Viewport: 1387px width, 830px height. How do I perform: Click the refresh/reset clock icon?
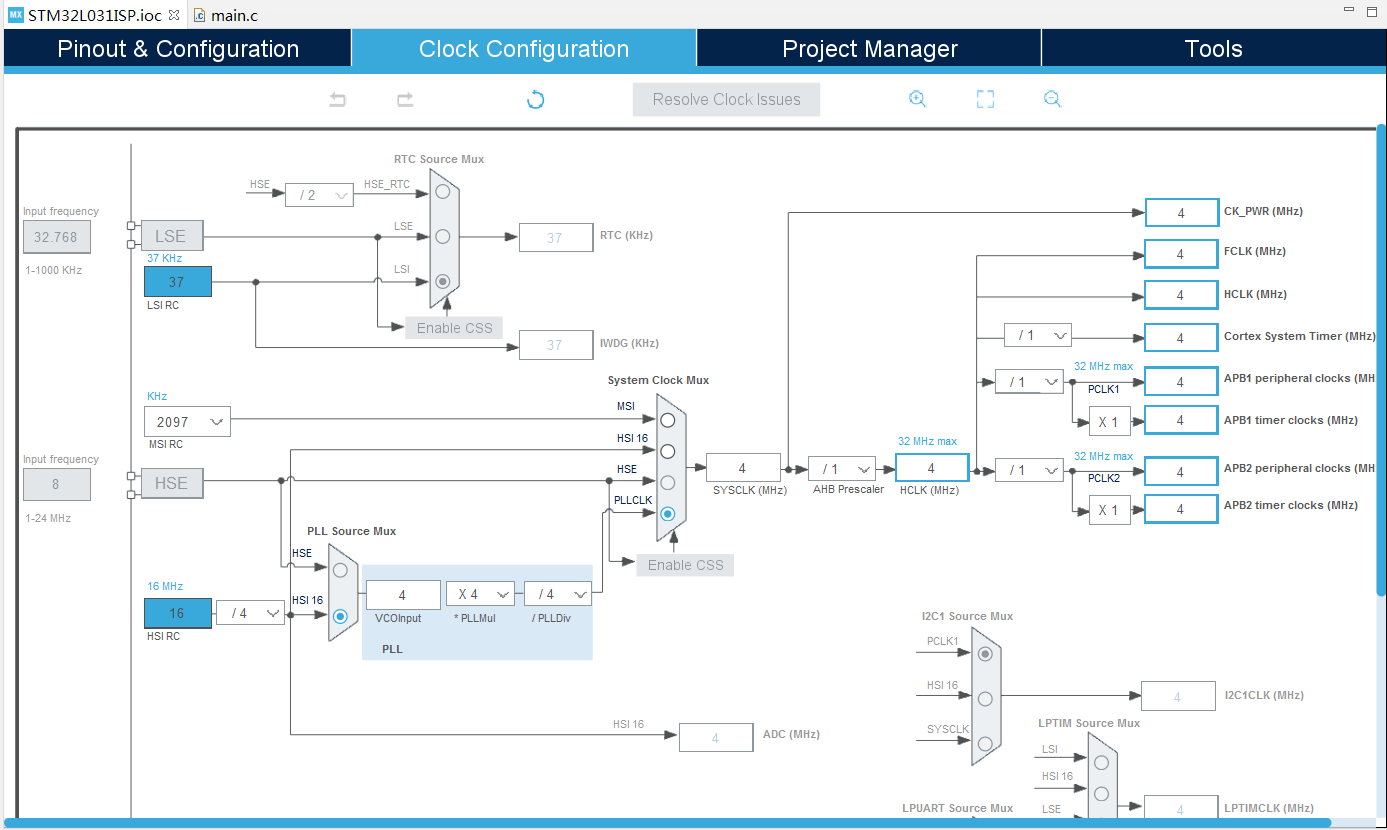click(x=536, y=99)
